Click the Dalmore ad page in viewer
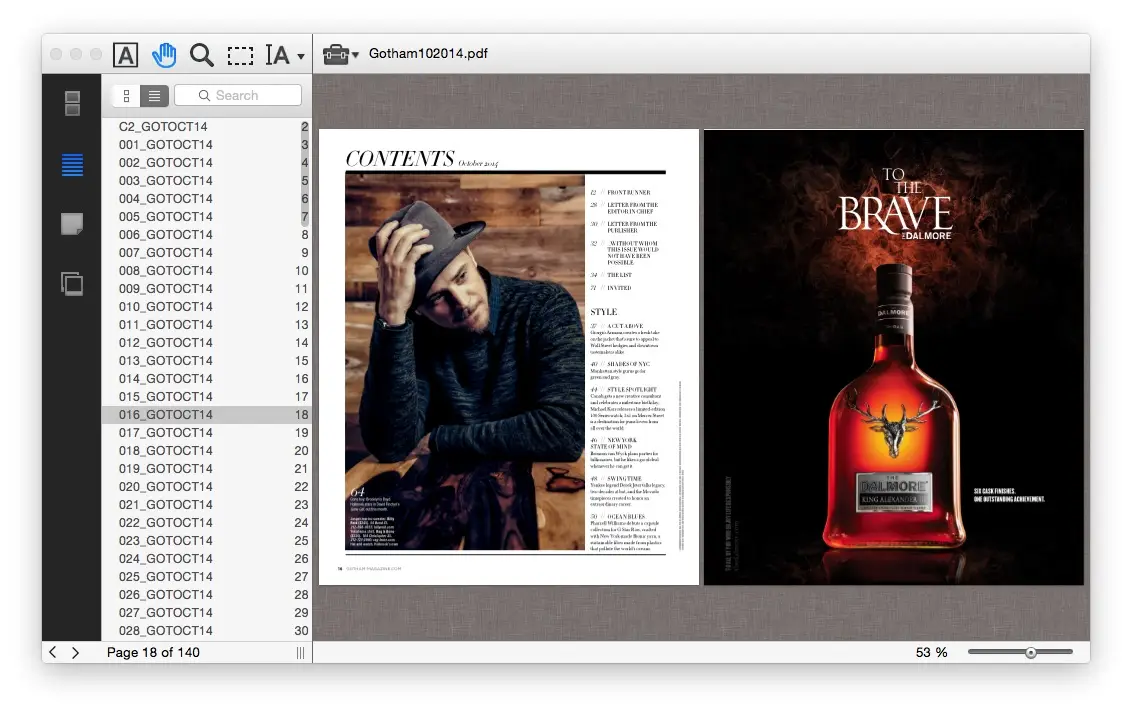 click(x=894, y=357)
